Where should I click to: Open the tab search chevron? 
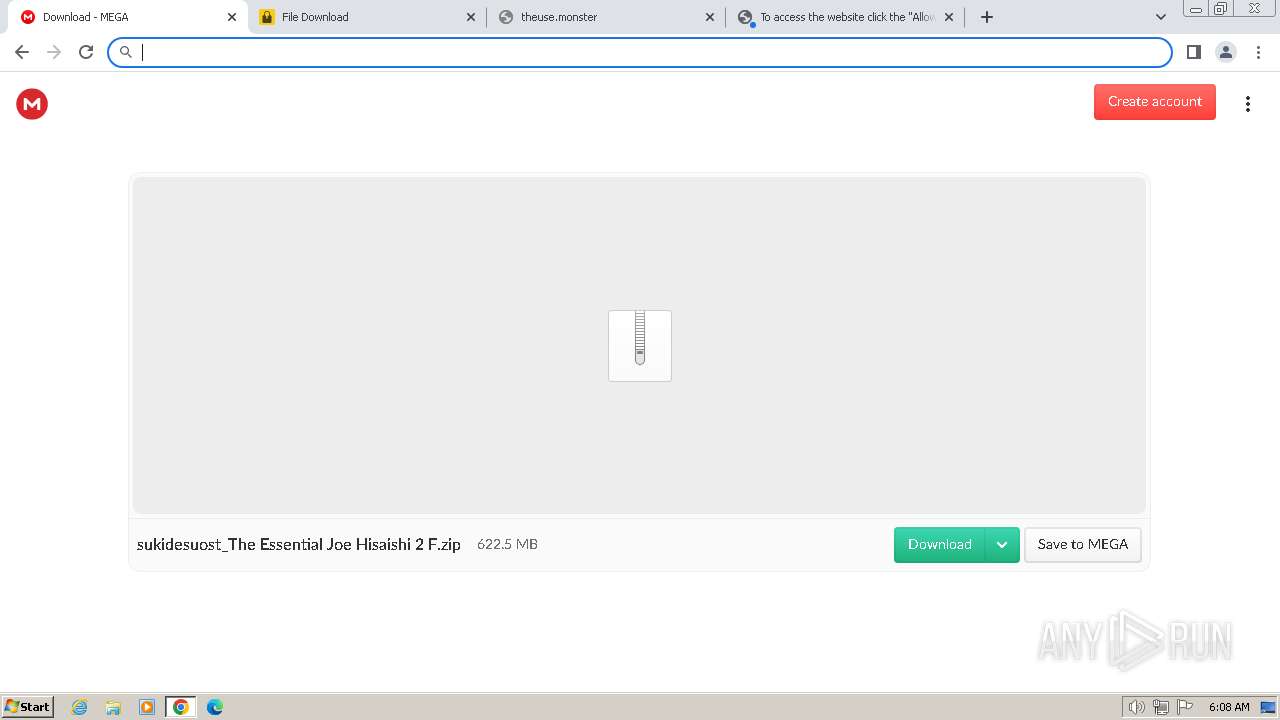[x=1160, y=17]
